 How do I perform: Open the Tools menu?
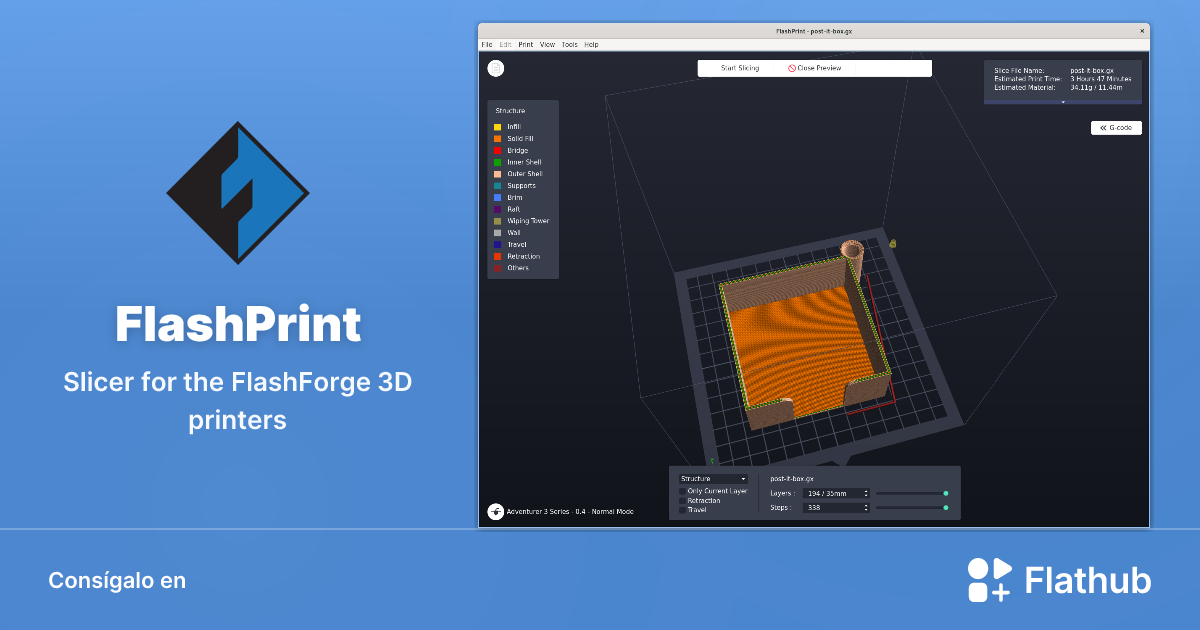tap(569, 44)
